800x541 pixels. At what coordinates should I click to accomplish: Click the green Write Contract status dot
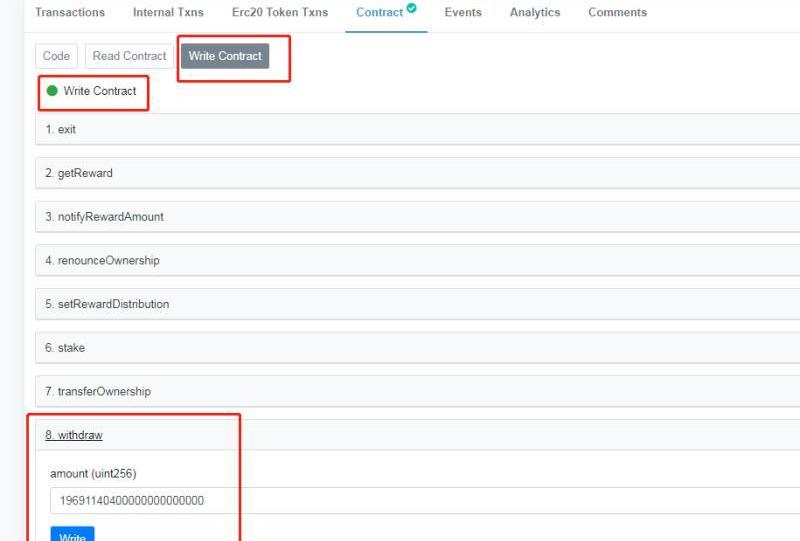pos(52,91)
